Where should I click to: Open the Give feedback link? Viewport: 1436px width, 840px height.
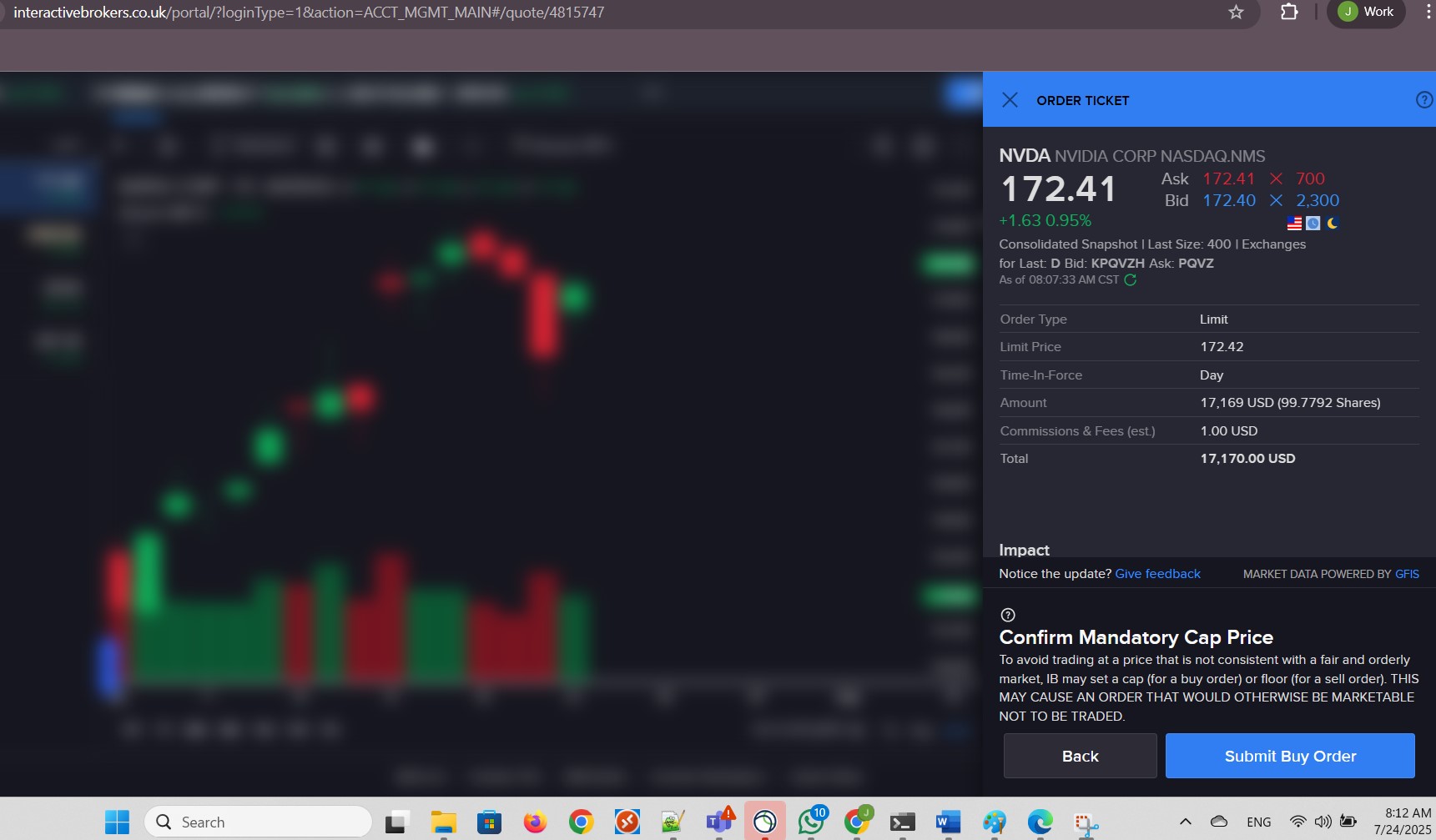pyautogui.click(x=1157, y=574)
